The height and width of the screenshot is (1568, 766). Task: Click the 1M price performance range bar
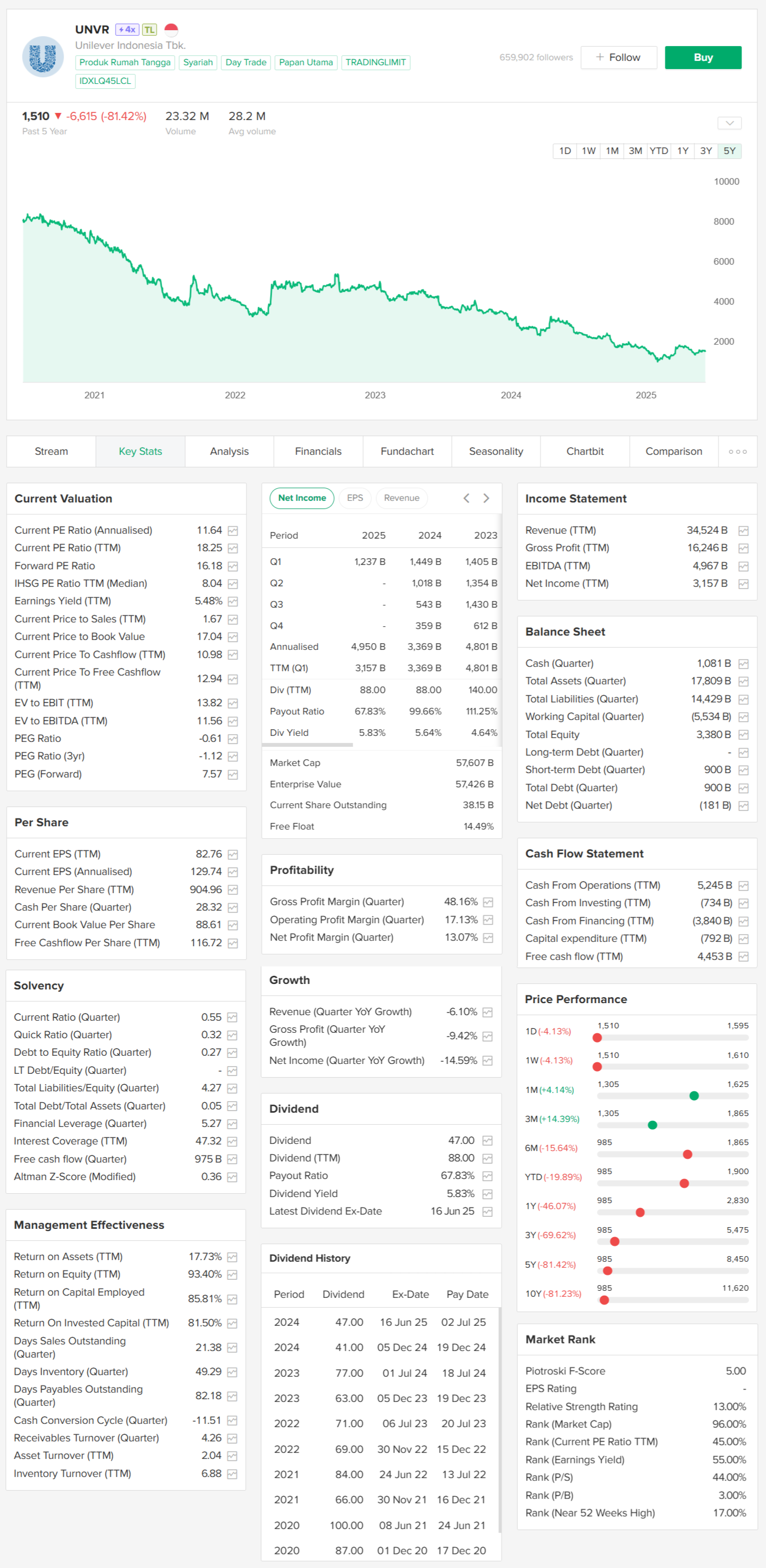pyautogui.click(x=672, y=1096)
